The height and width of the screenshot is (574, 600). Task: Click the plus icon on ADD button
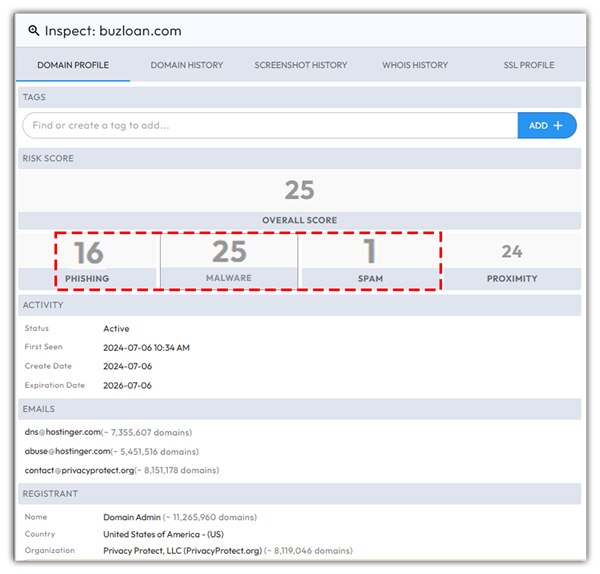point(558,125)
